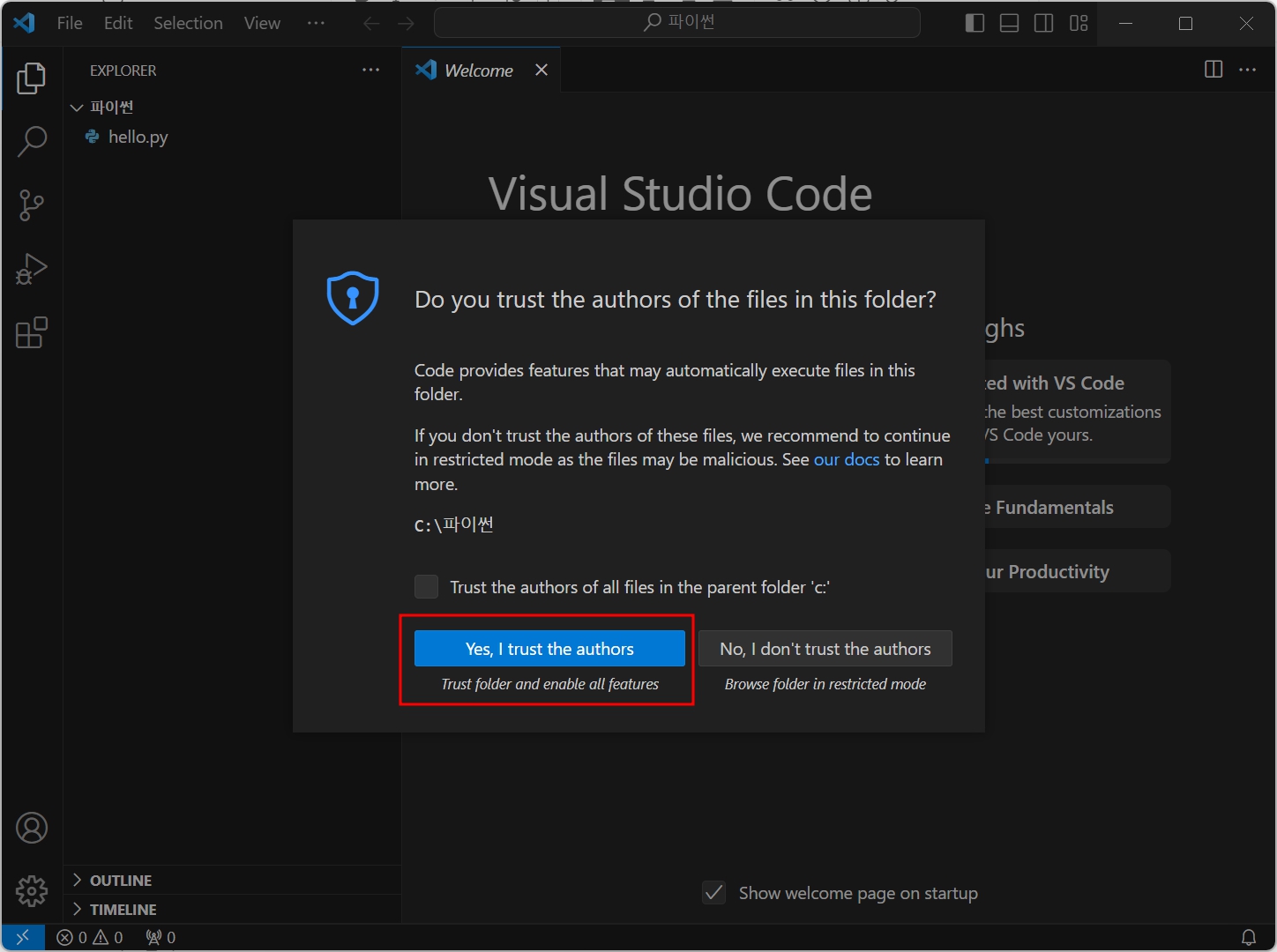
Task: Open the 'with VS Code' walkthrough card
Action: [1077, 411]
